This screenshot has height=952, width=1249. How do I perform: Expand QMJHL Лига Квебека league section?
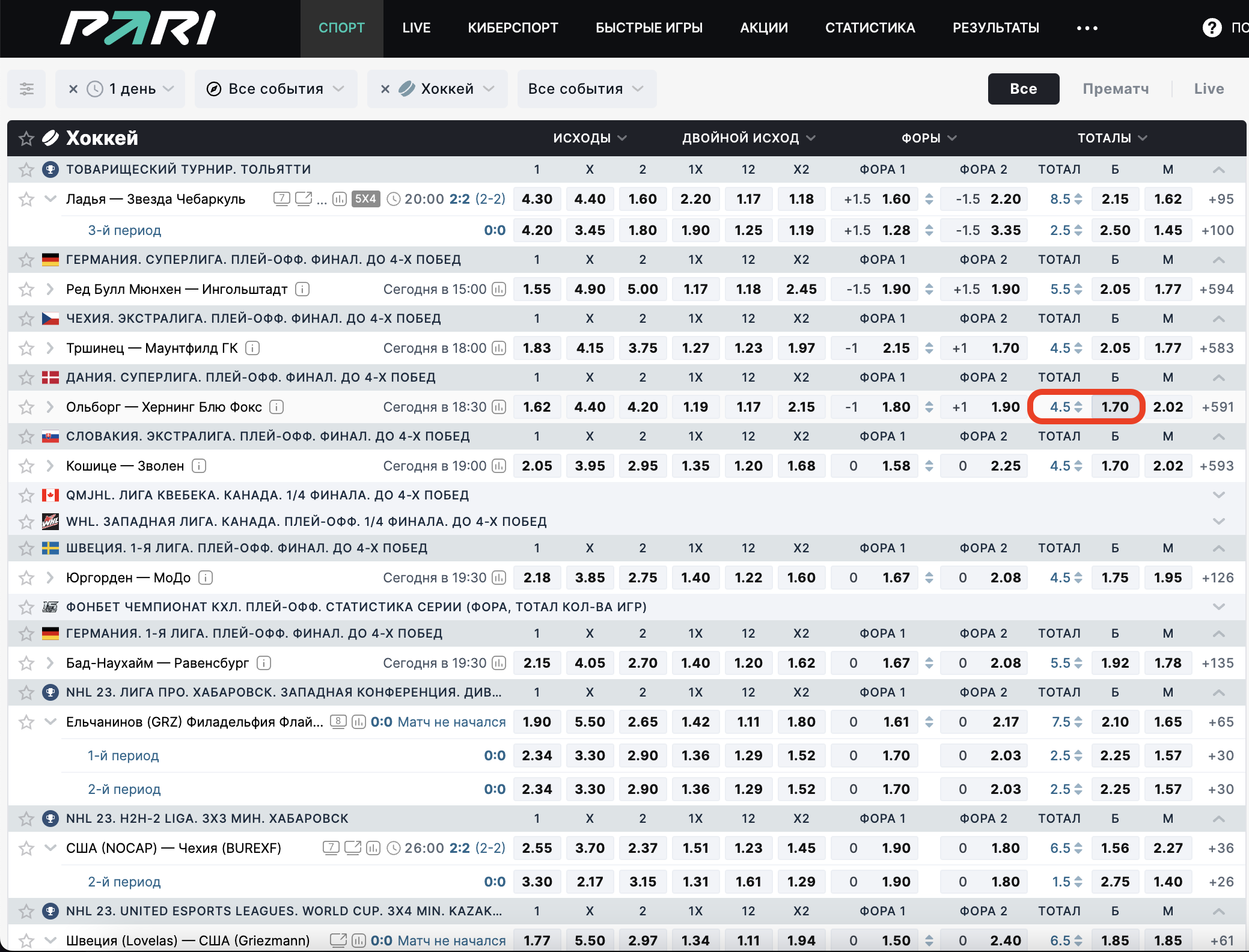coord(1218,495)
